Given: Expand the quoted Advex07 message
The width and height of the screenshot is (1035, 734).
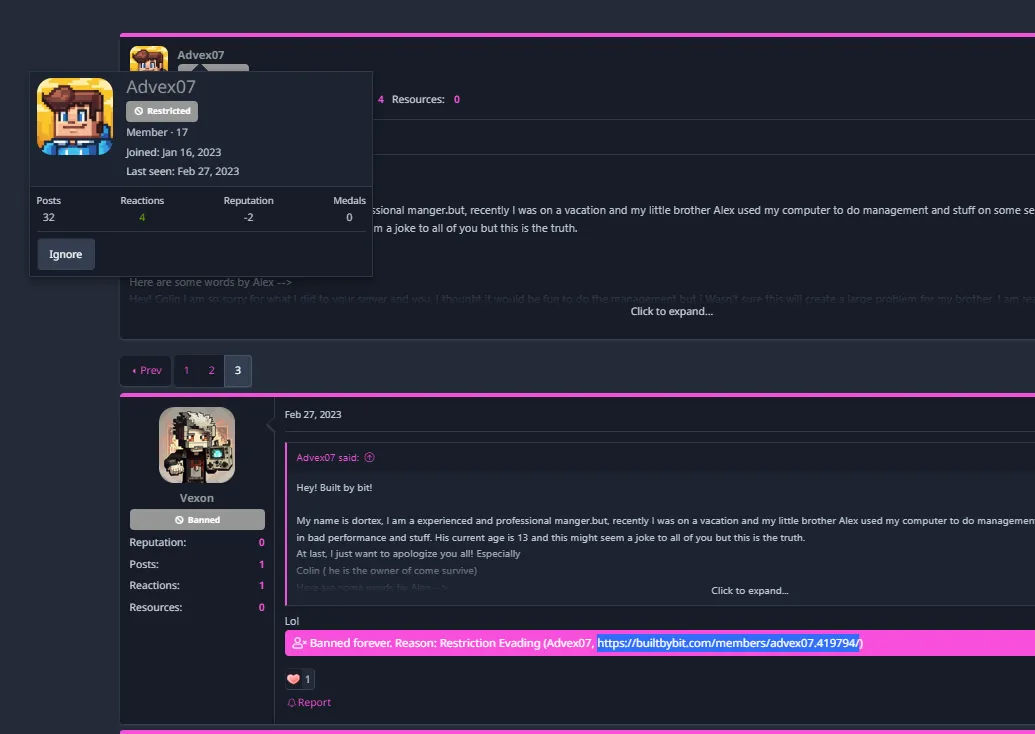Looking at the screenshot, I should (x=749, y=591).
